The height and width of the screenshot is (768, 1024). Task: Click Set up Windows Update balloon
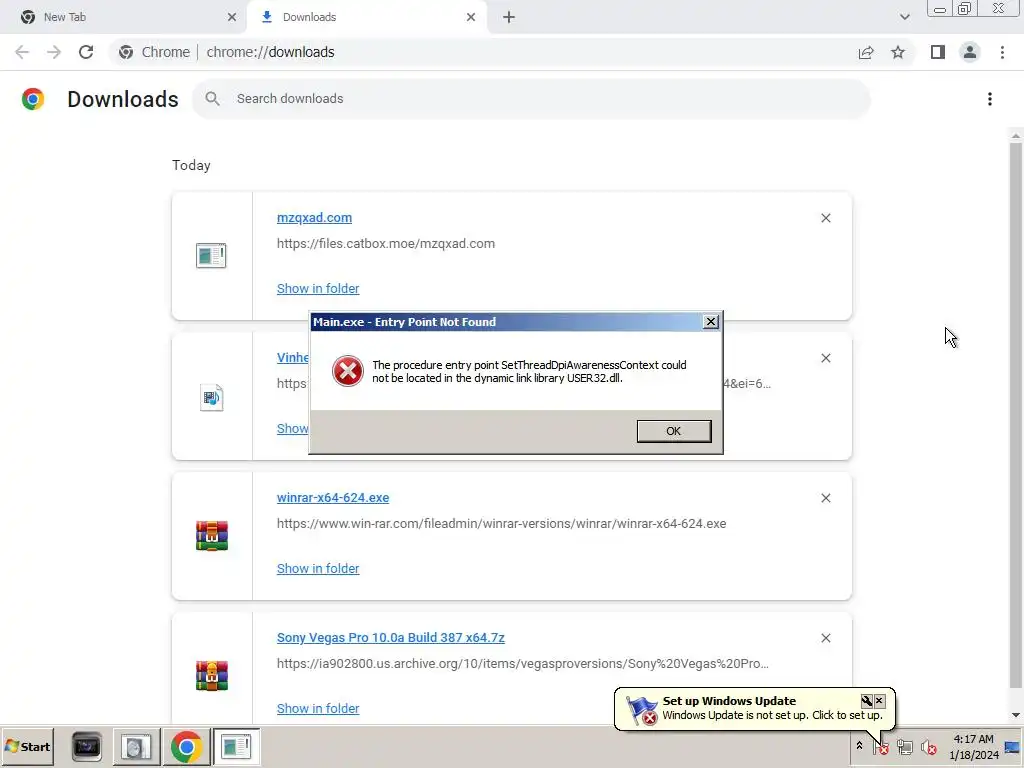click(754, 709)
